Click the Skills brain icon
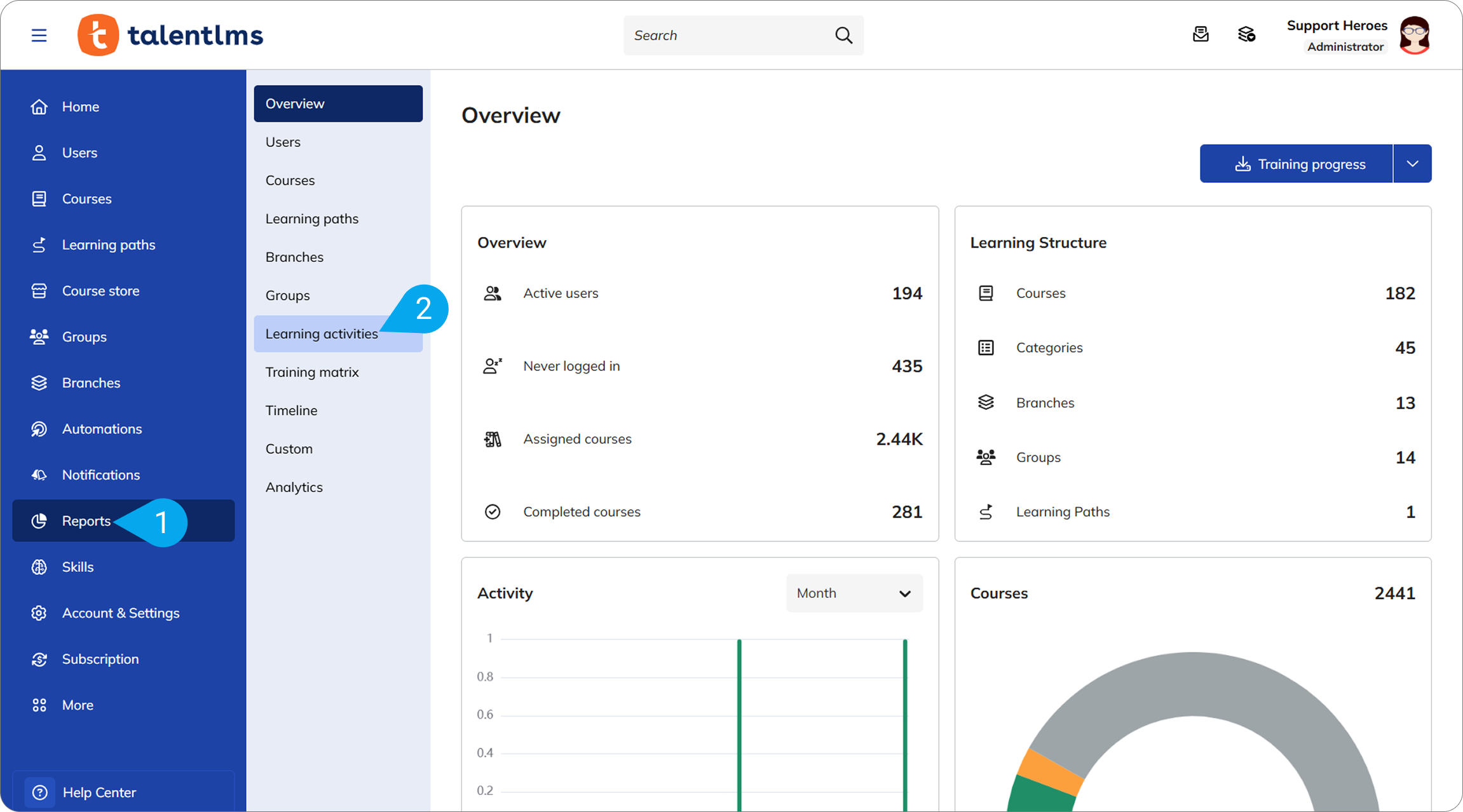 click(x=39, y=567)
